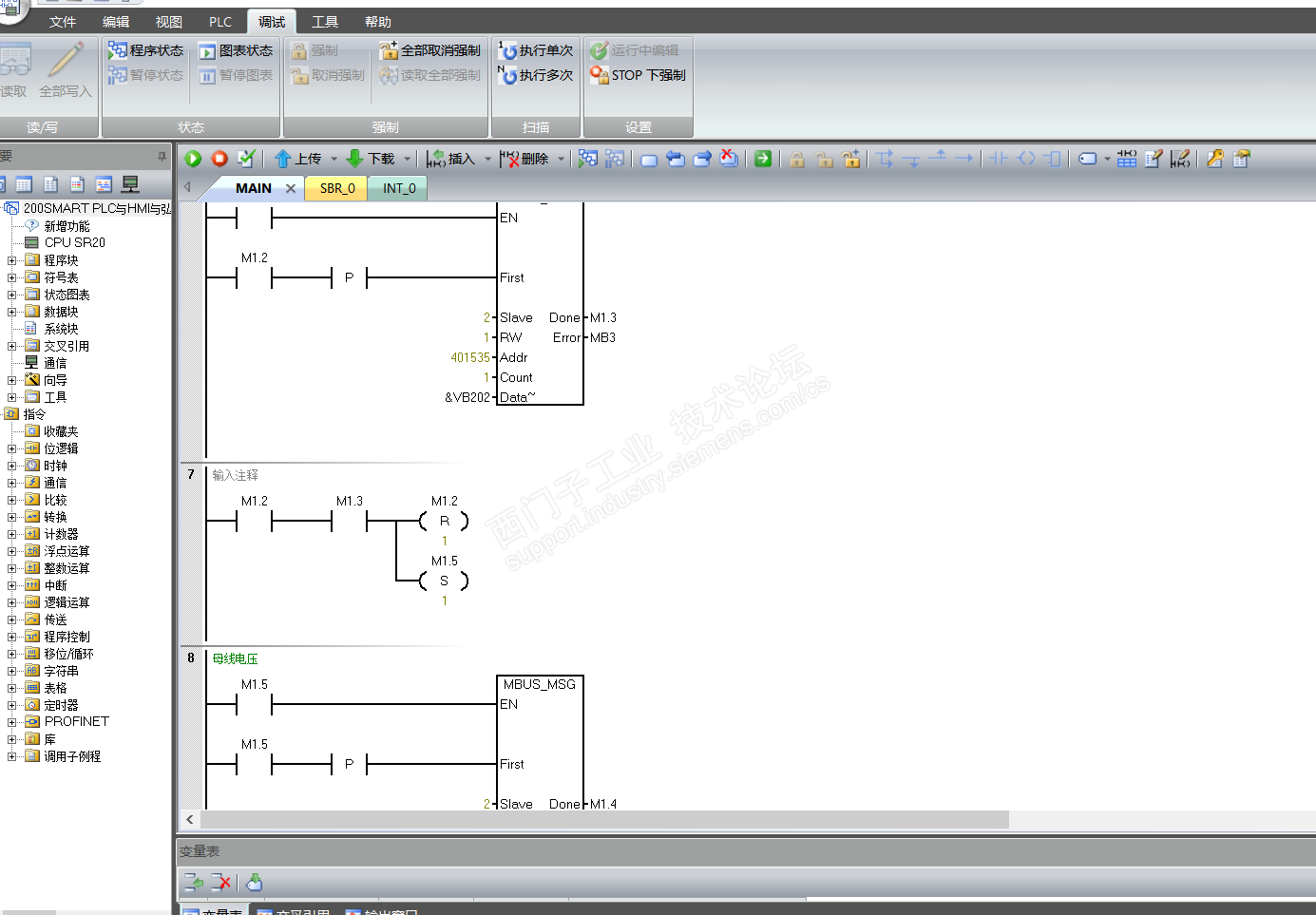The width and height of the screenshot is (1316, 915).
Task: Click the horizontal scrollbar in the ladder editor
Action: click(604, 819)
